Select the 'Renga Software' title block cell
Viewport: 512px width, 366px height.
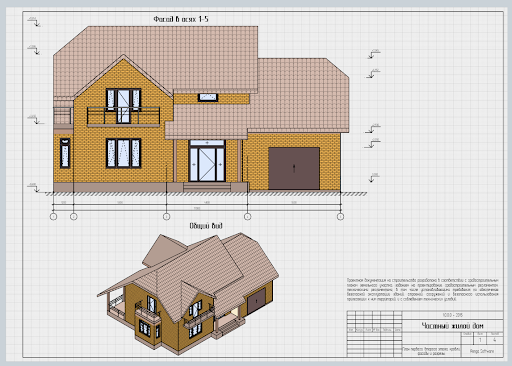click(482, 351)
